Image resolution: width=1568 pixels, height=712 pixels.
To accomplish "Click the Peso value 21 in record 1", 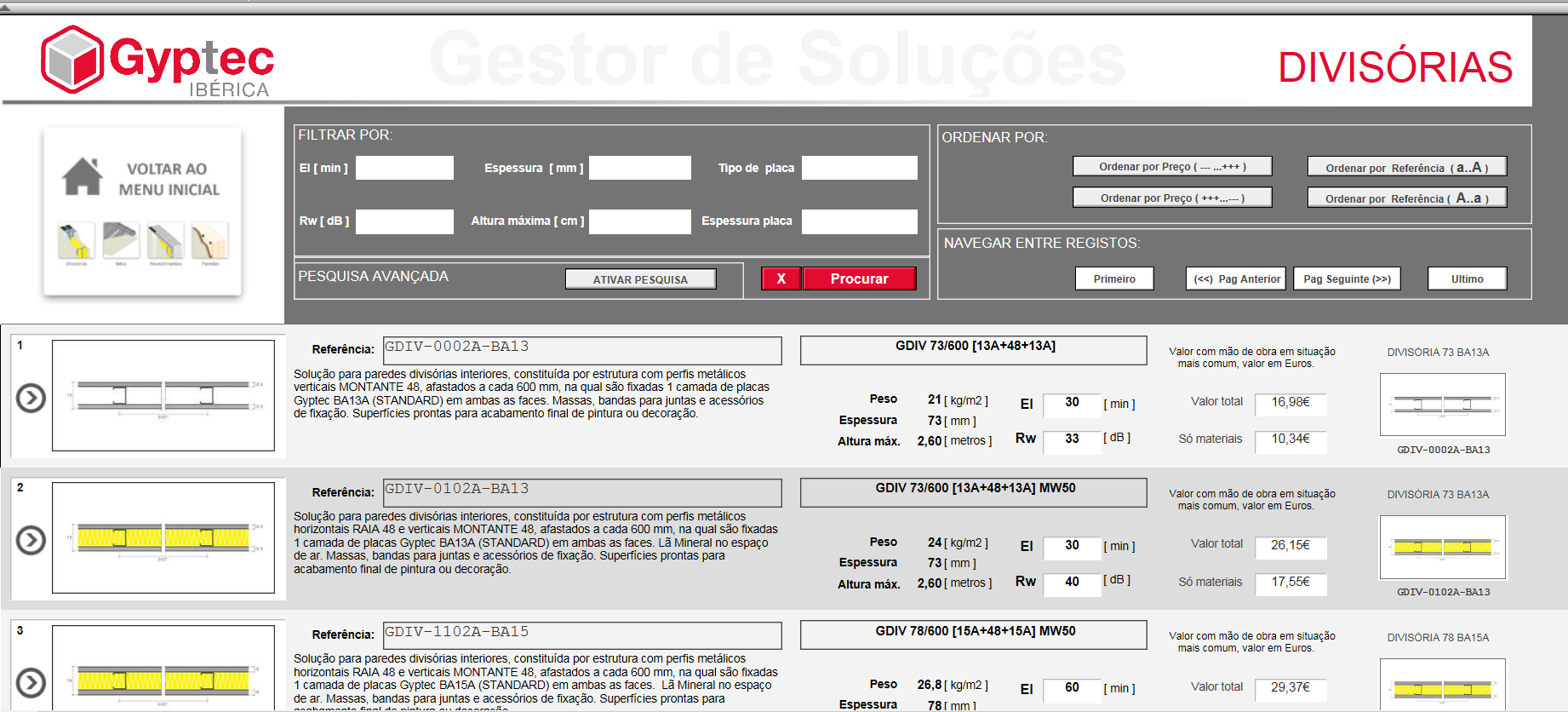I will tap(934, 399).
